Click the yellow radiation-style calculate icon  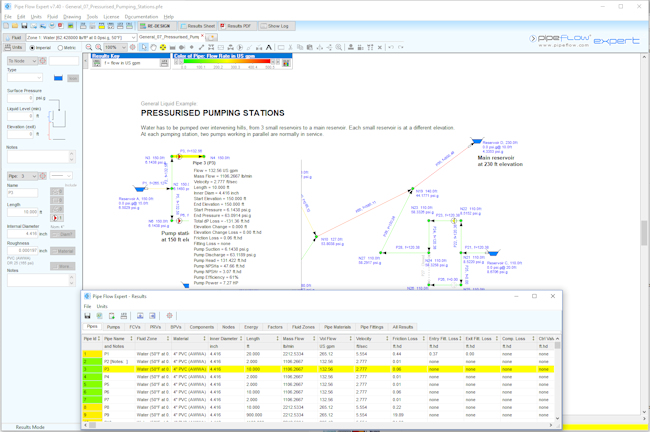coord(163,47)
